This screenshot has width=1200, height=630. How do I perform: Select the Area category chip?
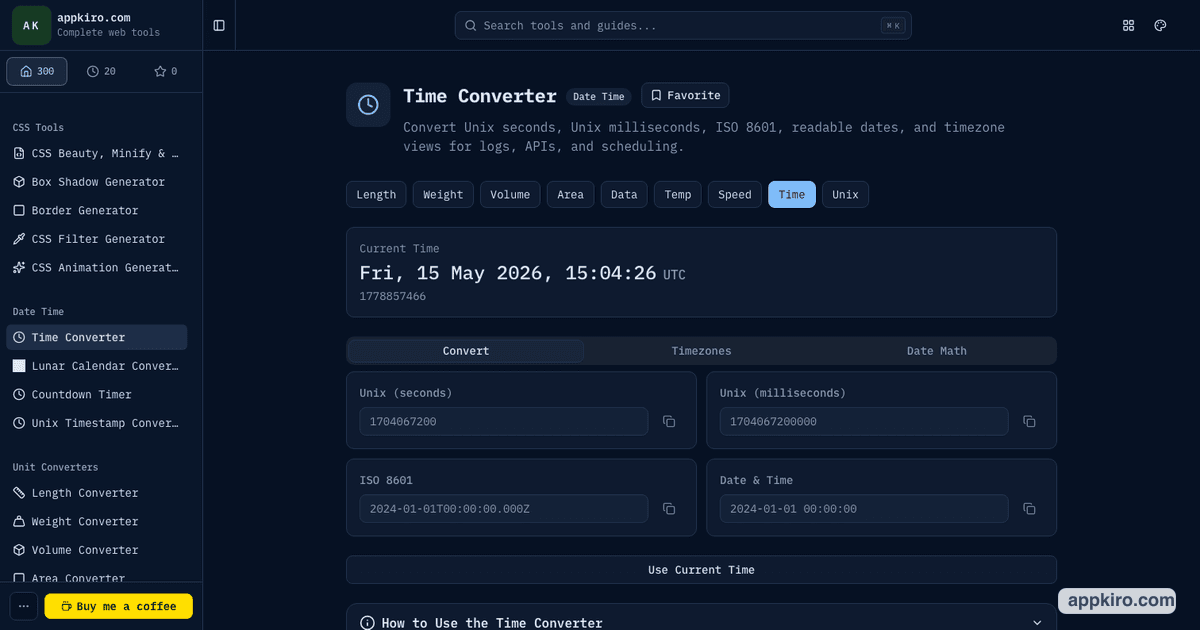point(570,194)
